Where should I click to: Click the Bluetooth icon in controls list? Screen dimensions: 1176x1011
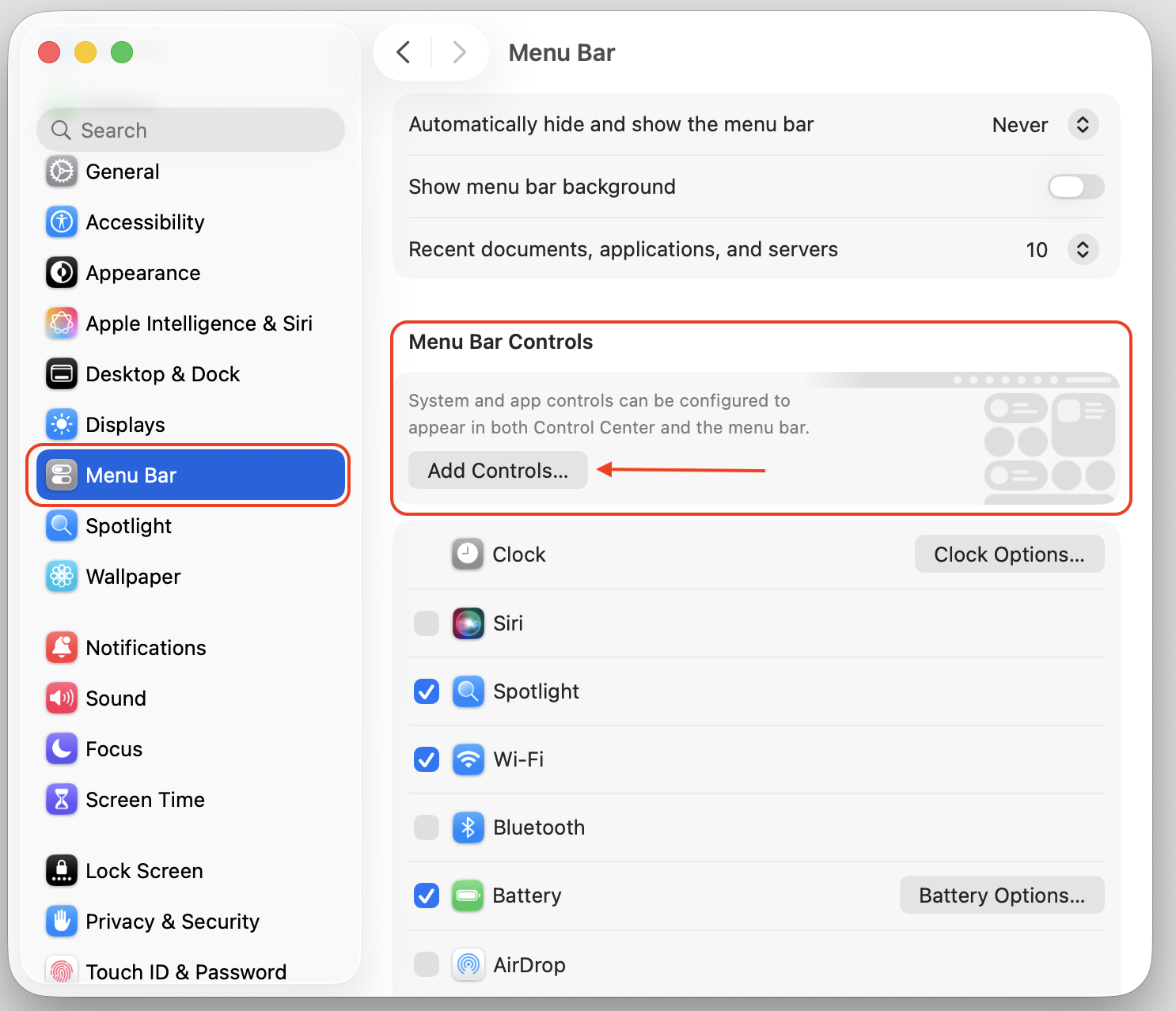point(469,827)
